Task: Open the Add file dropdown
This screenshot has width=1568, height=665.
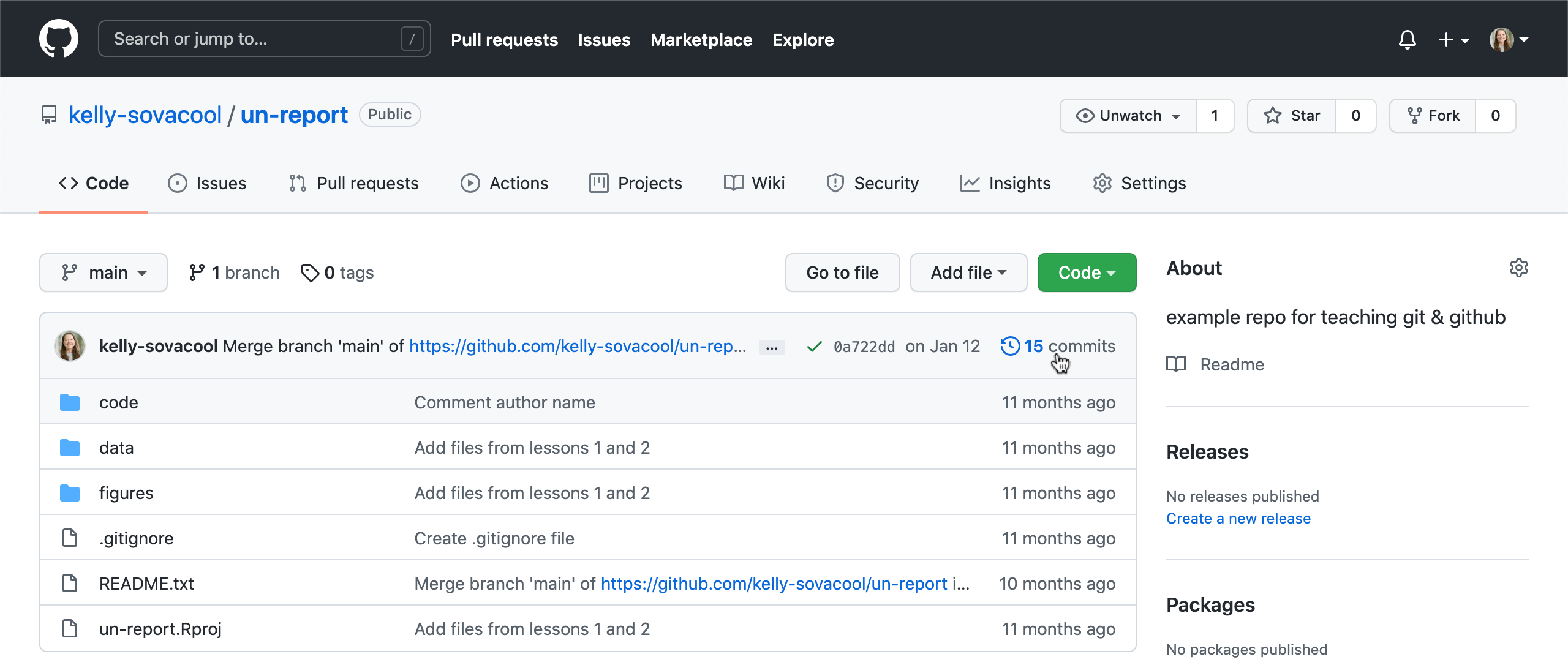Action: 968,272
